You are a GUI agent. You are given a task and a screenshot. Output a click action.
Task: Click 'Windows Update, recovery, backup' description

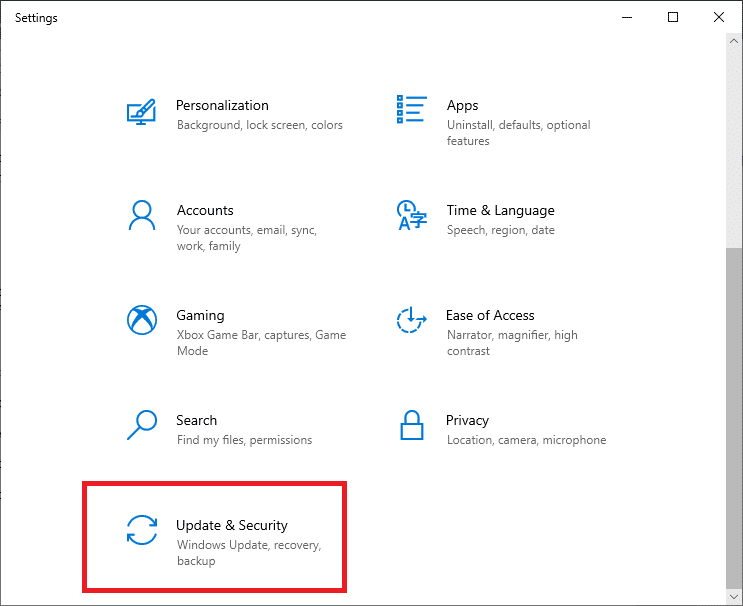tap(249, 552)
